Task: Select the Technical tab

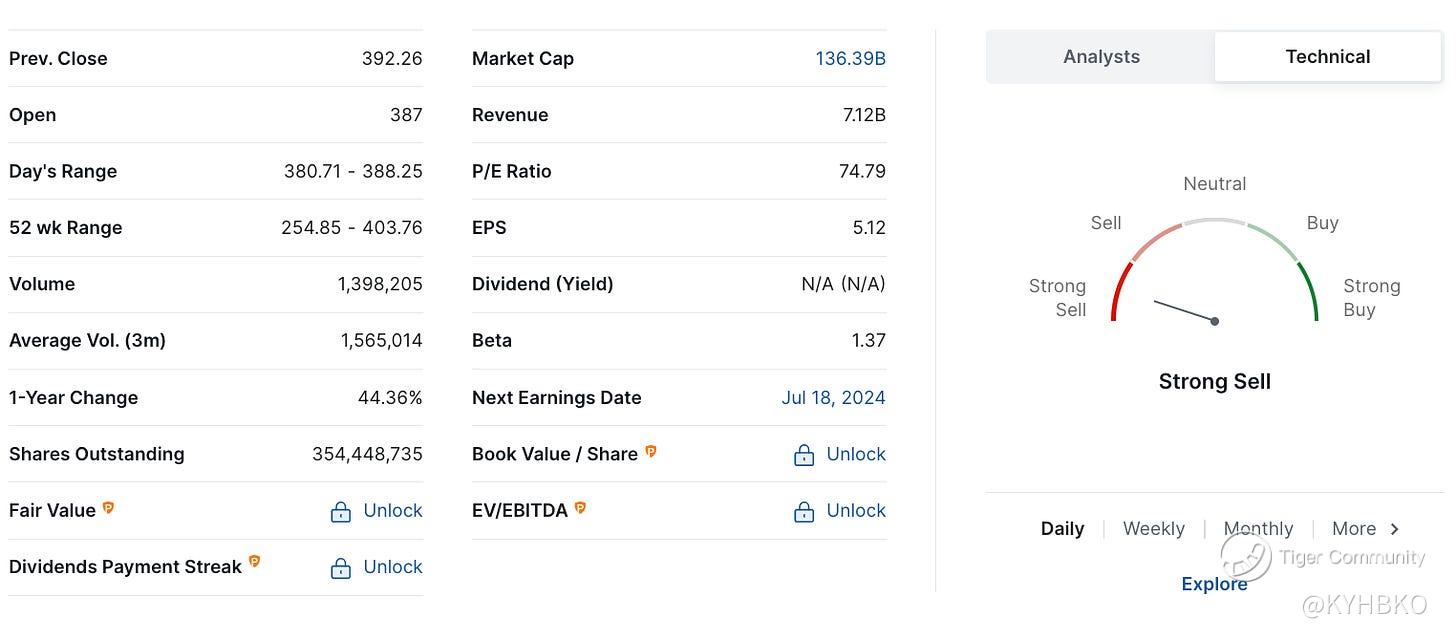Action: pos(1327,57)
